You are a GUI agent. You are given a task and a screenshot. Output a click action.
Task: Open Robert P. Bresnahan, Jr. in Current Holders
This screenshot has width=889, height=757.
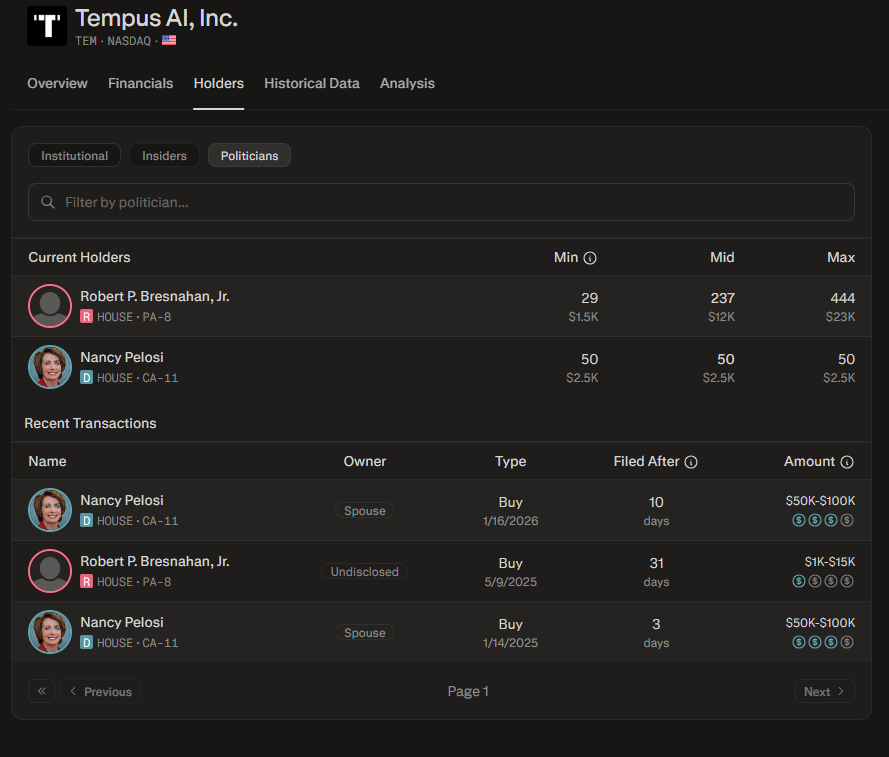155,297
